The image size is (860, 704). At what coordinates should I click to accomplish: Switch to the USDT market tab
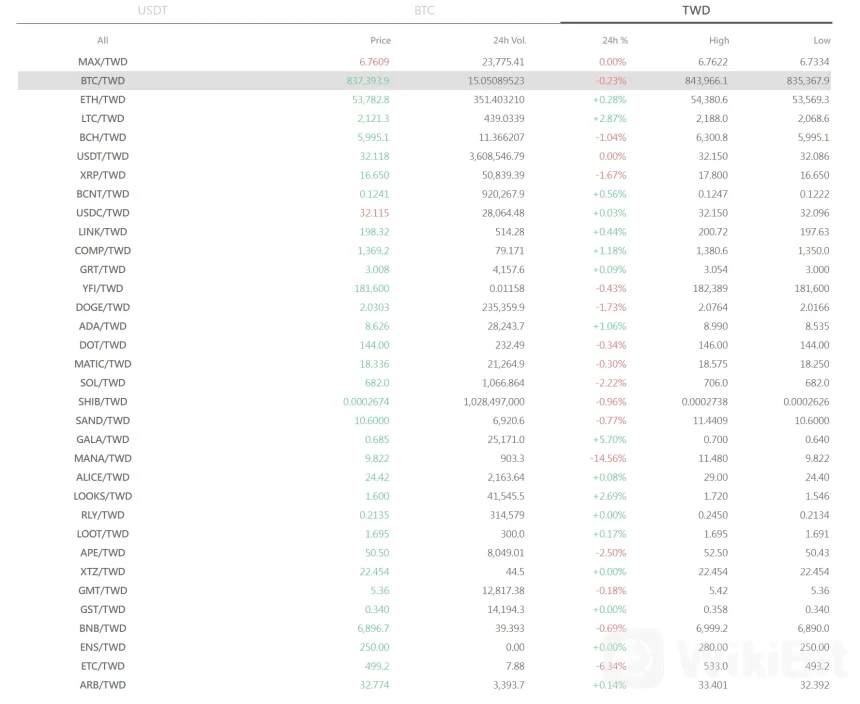coord(152,11)
